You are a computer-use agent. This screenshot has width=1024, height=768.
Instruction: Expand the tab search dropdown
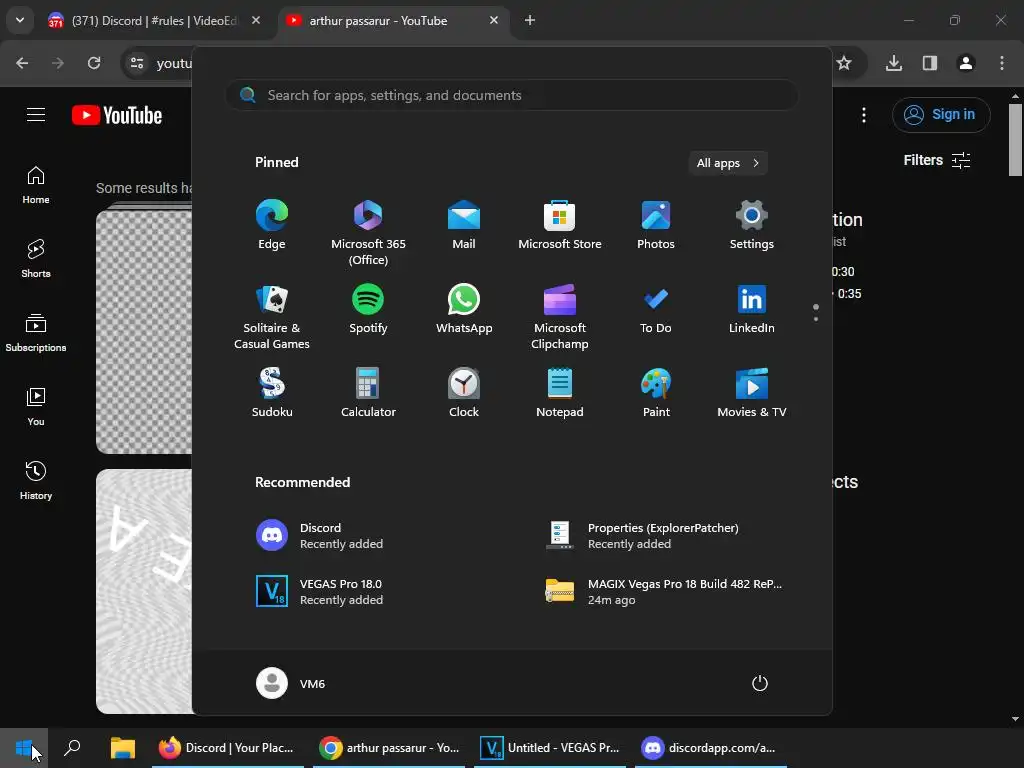20,20
